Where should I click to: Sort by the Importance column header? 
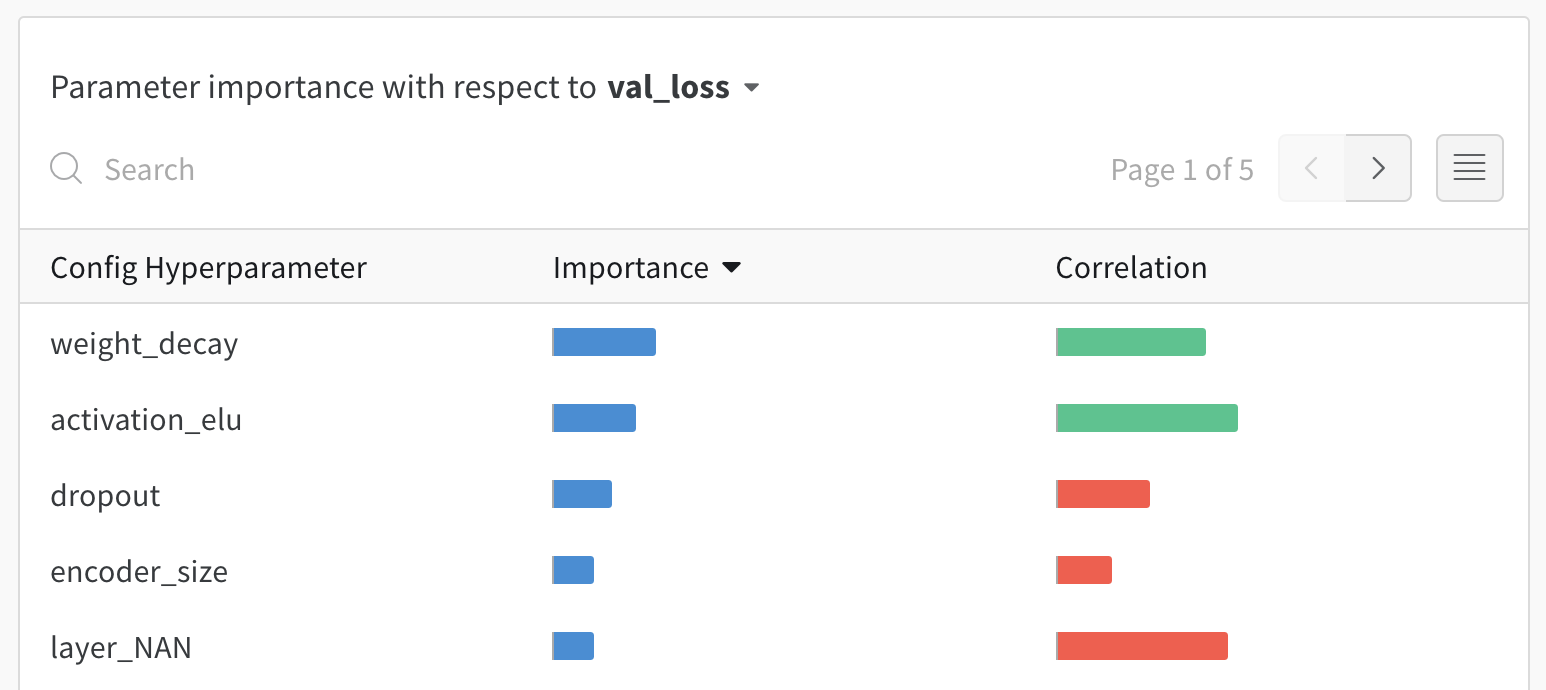pyautogui.click(x=631, y=267)
